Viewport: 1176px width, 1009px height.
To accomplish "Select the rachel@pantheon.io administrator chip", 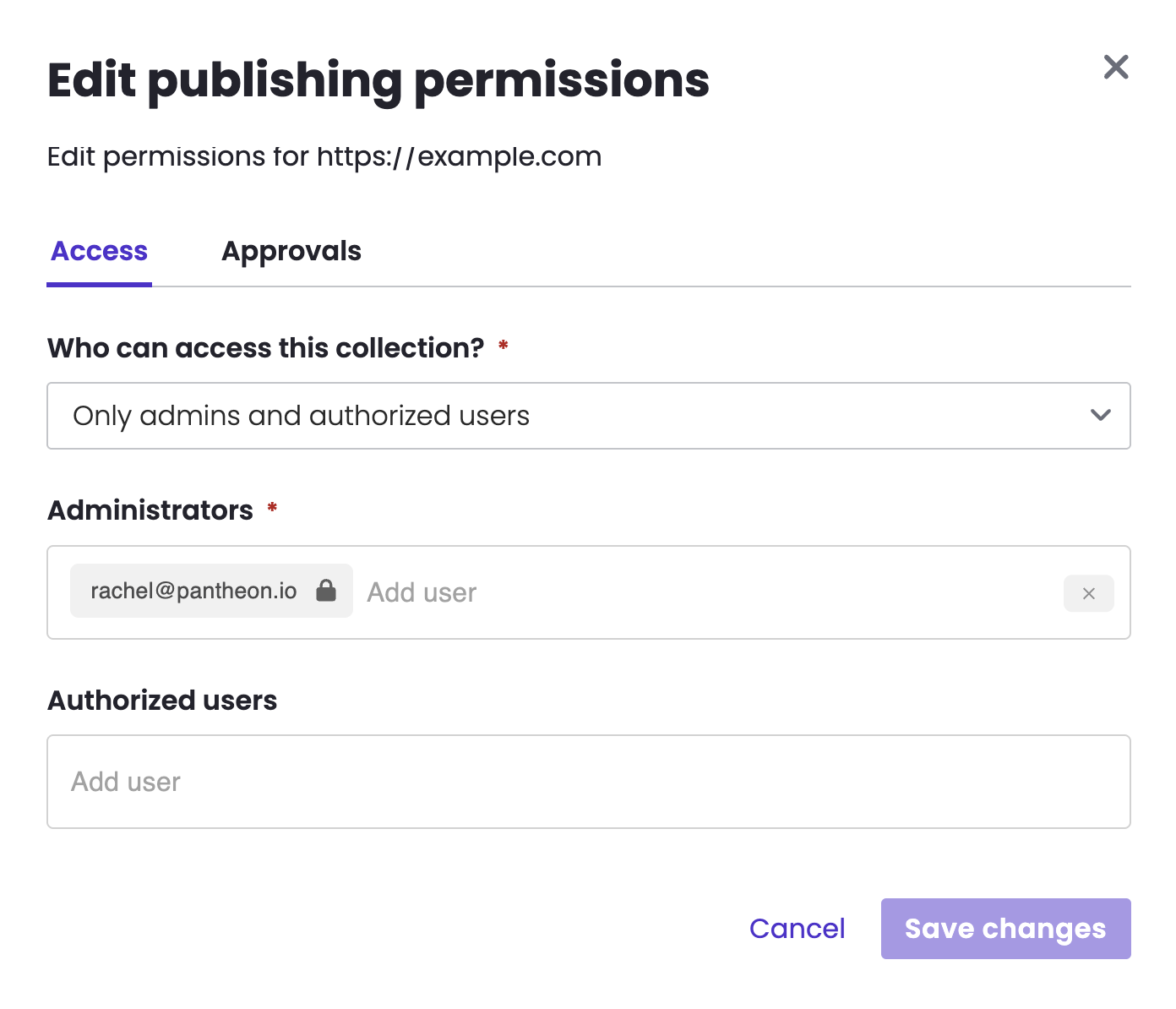I will pos(194,591).
